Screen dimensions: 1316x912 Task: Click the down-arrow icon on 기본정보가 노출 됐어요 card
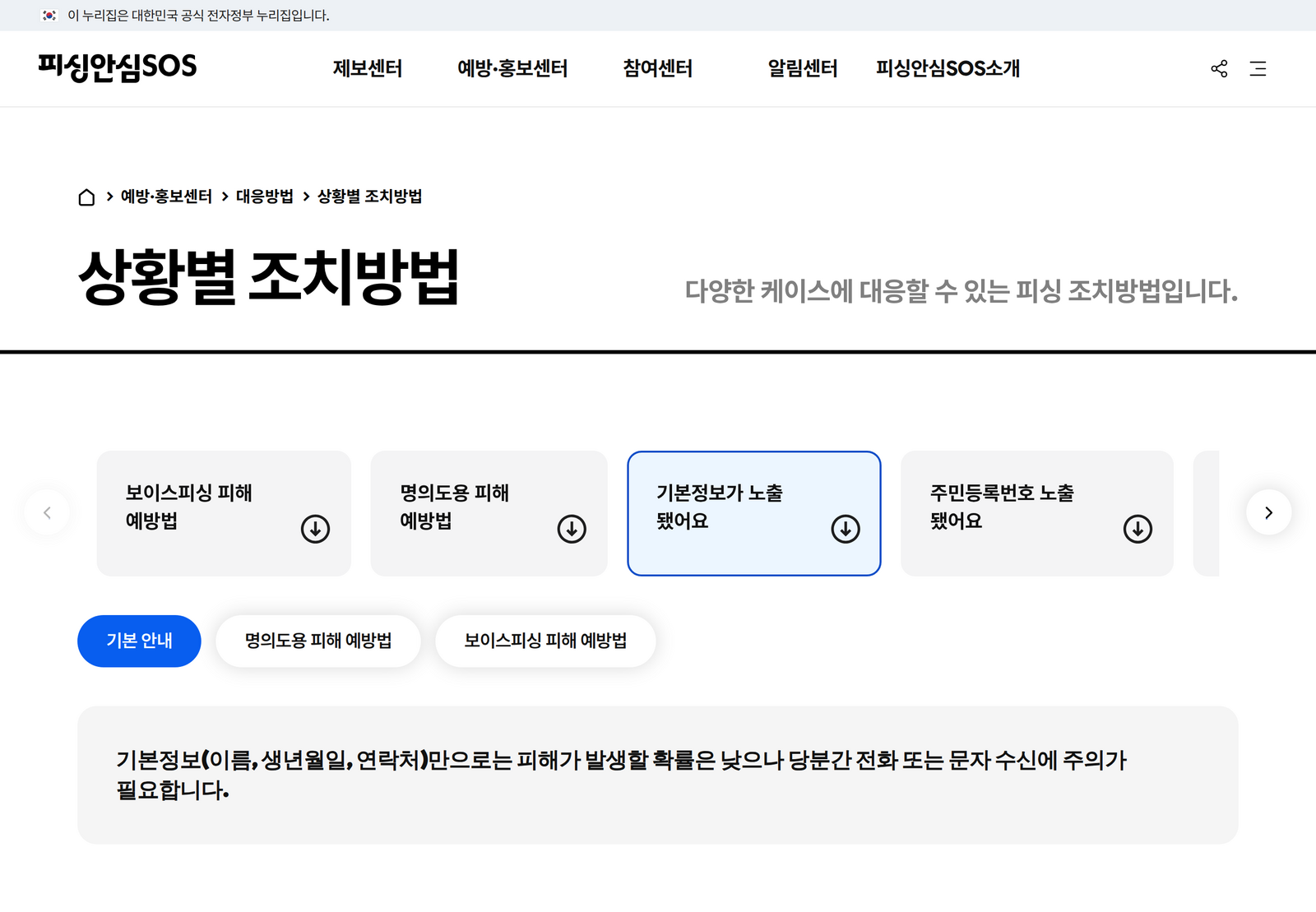[846, 529]
